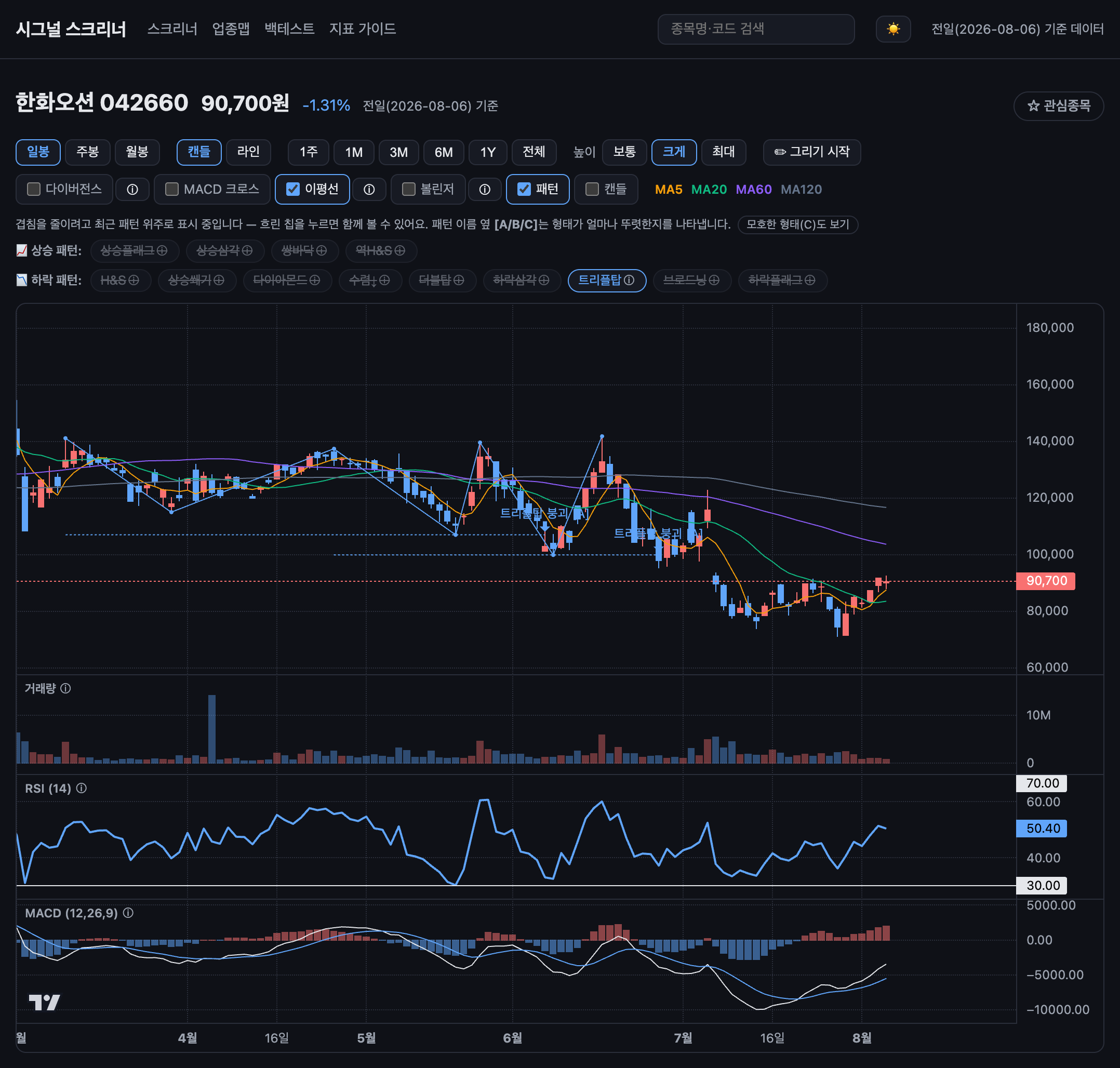Screen dimensions: 1120x1068
Task: Click the -1.31% change value
Action: click(326, 105)
